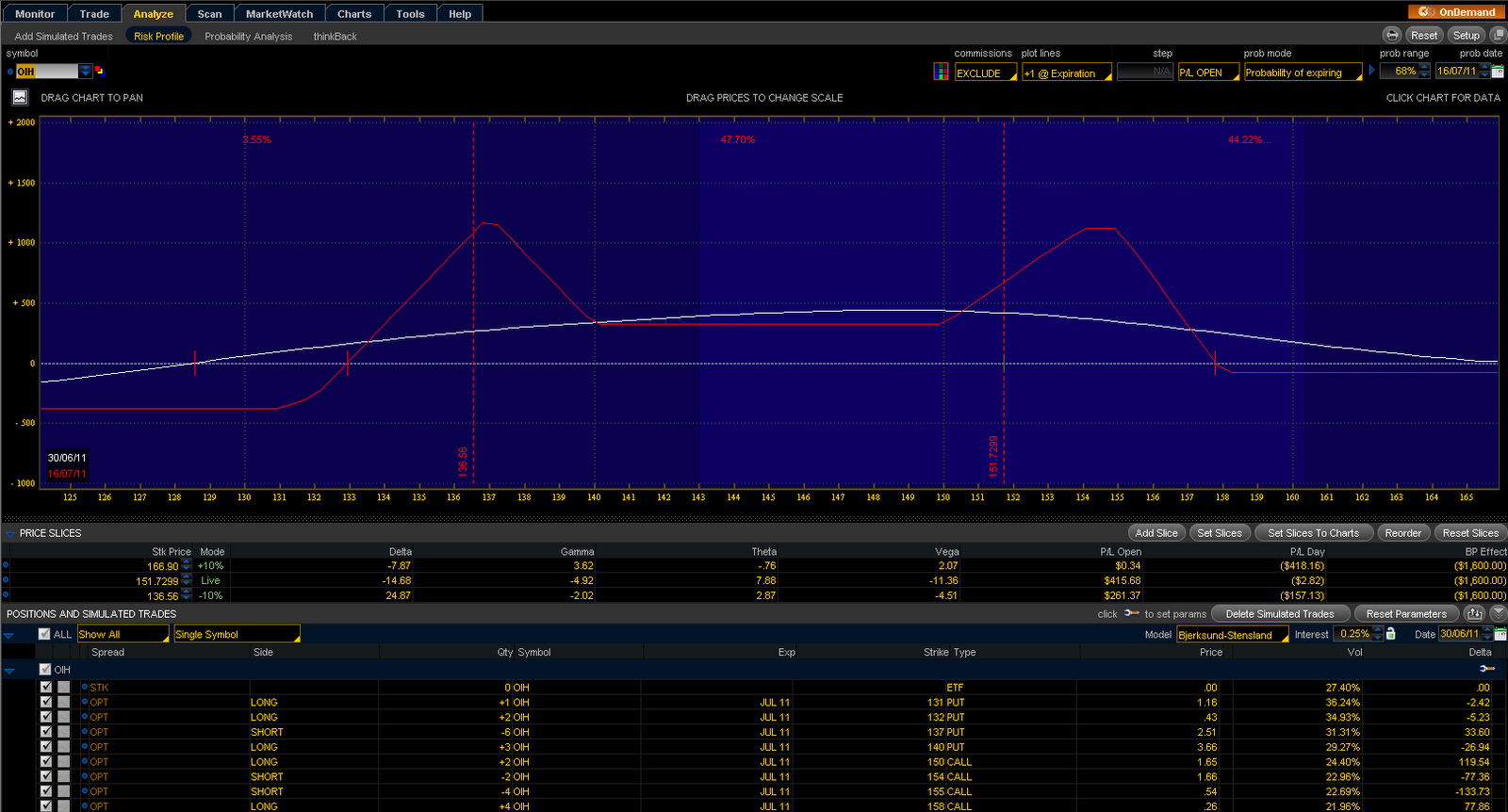The width and height of the screenshot is (1508, 812).
Task: Click the gray chart icon on the 137 PUT row
Action: [63, 732]
